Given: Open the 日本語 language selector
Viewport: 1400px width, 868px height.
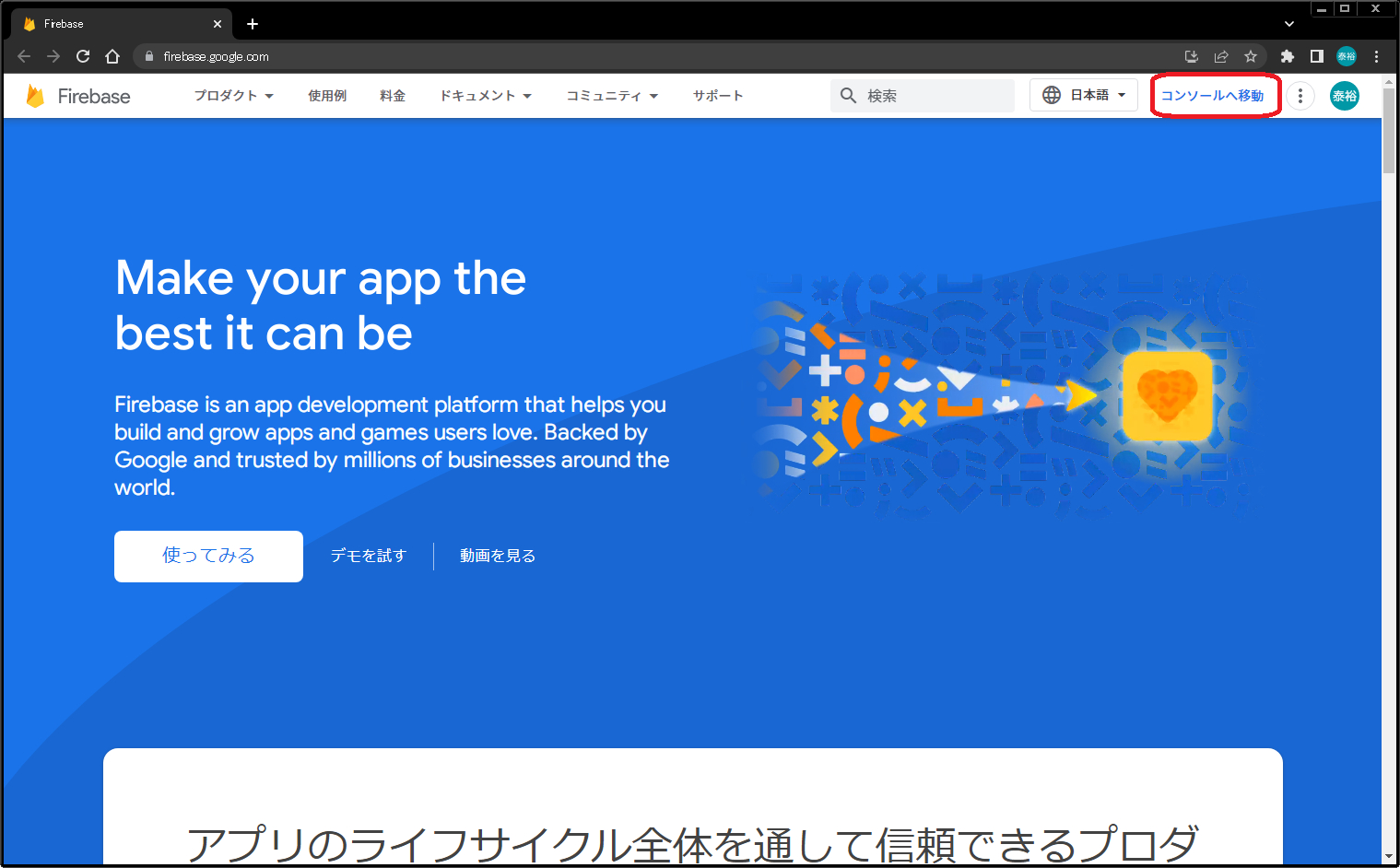Looking at the screenshot, I should 1084,95.
